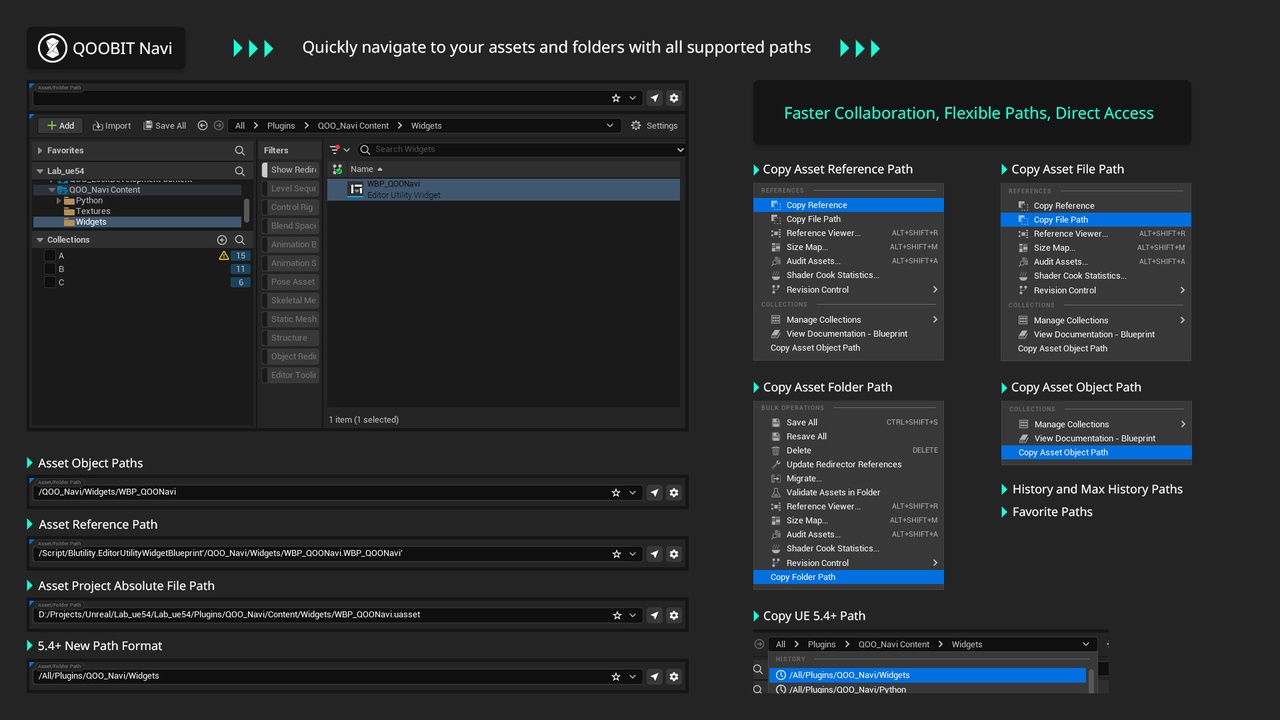Open gear settings in top empty path bar
The image size is (1280, 720).
674,98
